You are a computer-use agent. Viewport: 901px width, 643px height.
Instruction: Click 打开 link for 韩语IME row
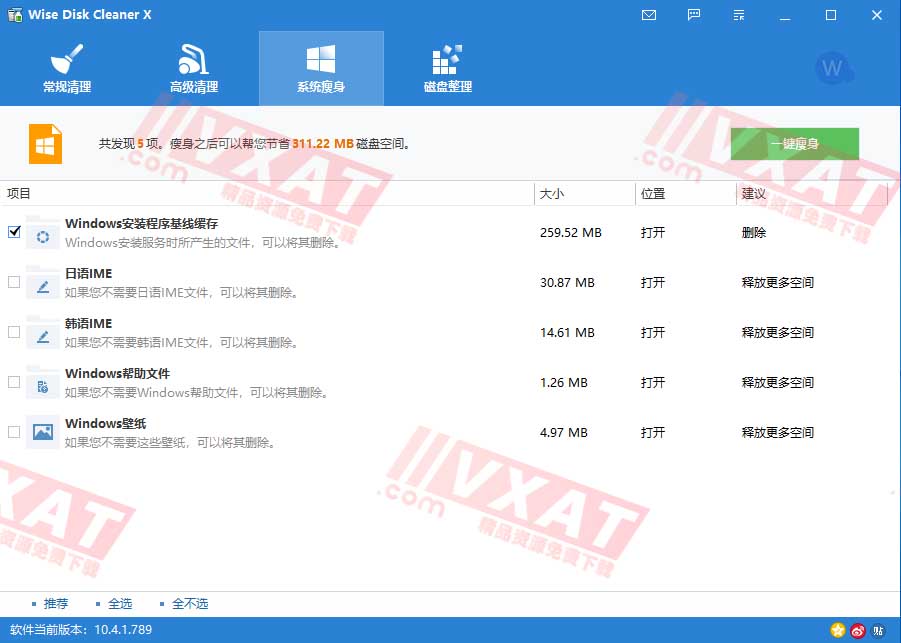(653, 332)
